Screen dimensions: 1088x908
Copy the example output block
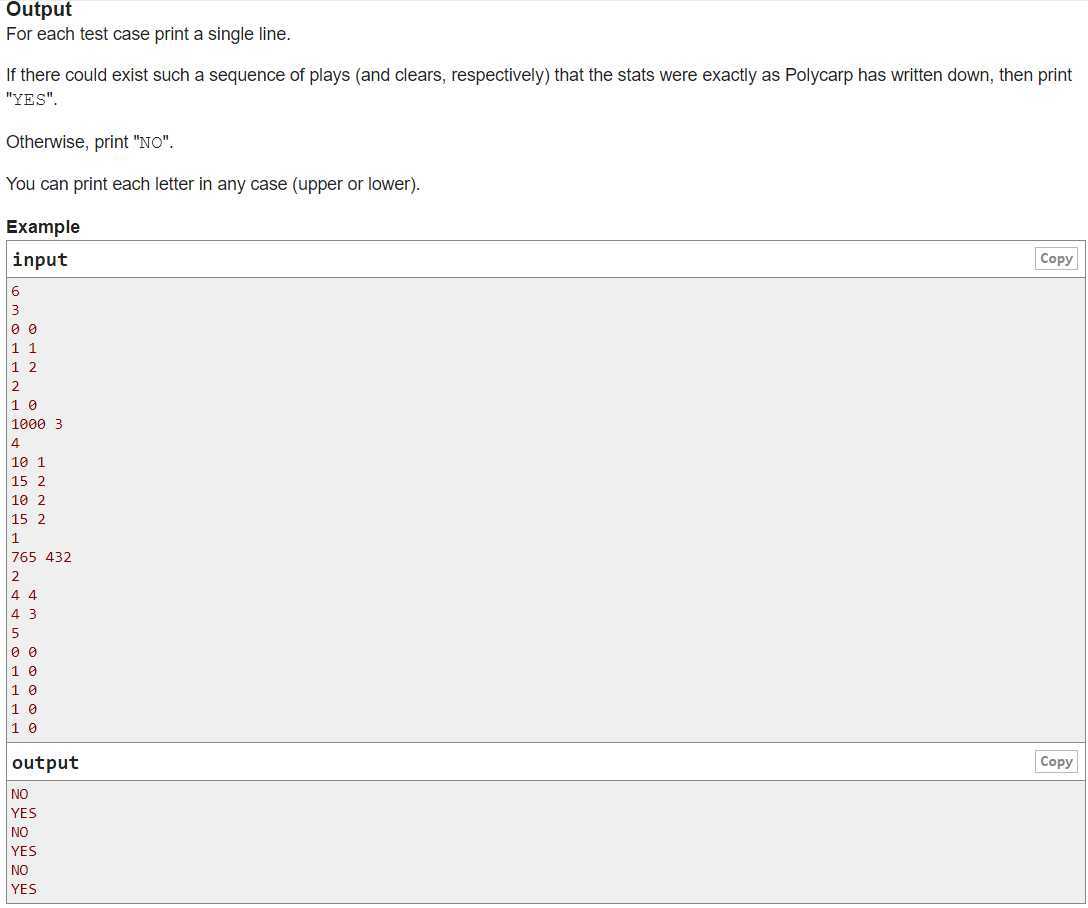[1055, 762]
